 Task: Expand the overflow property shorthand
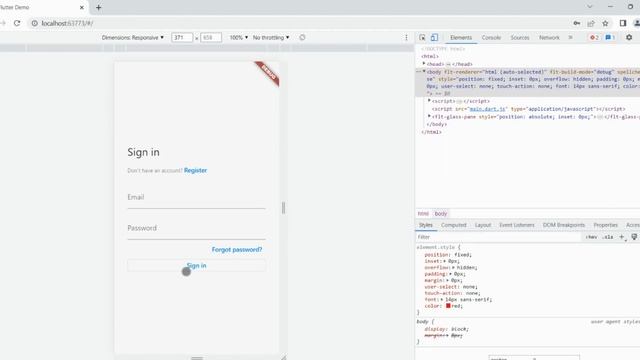(453, 268)
